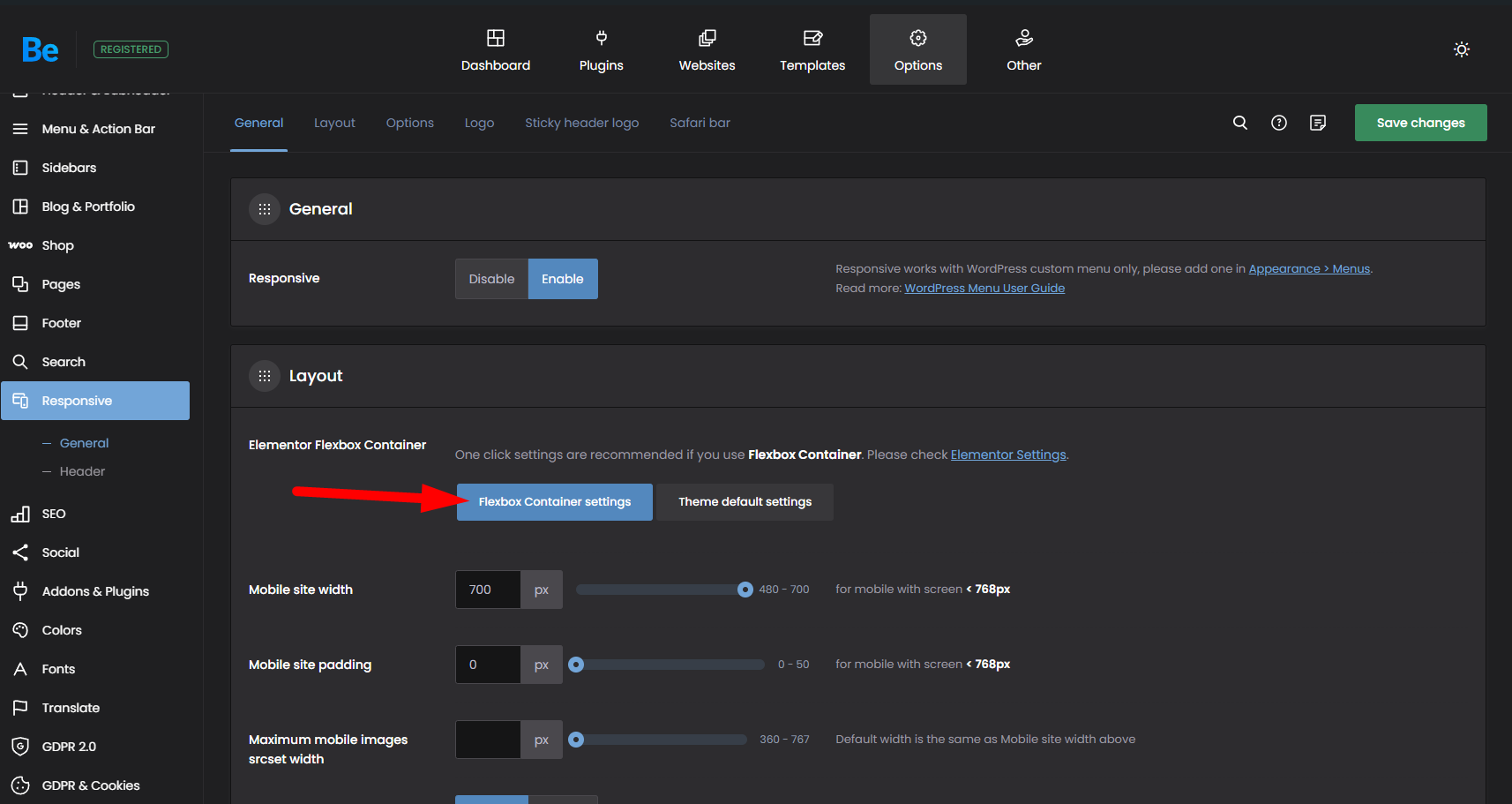
Task: Open Sidebars settings
Action: (95, 168)
